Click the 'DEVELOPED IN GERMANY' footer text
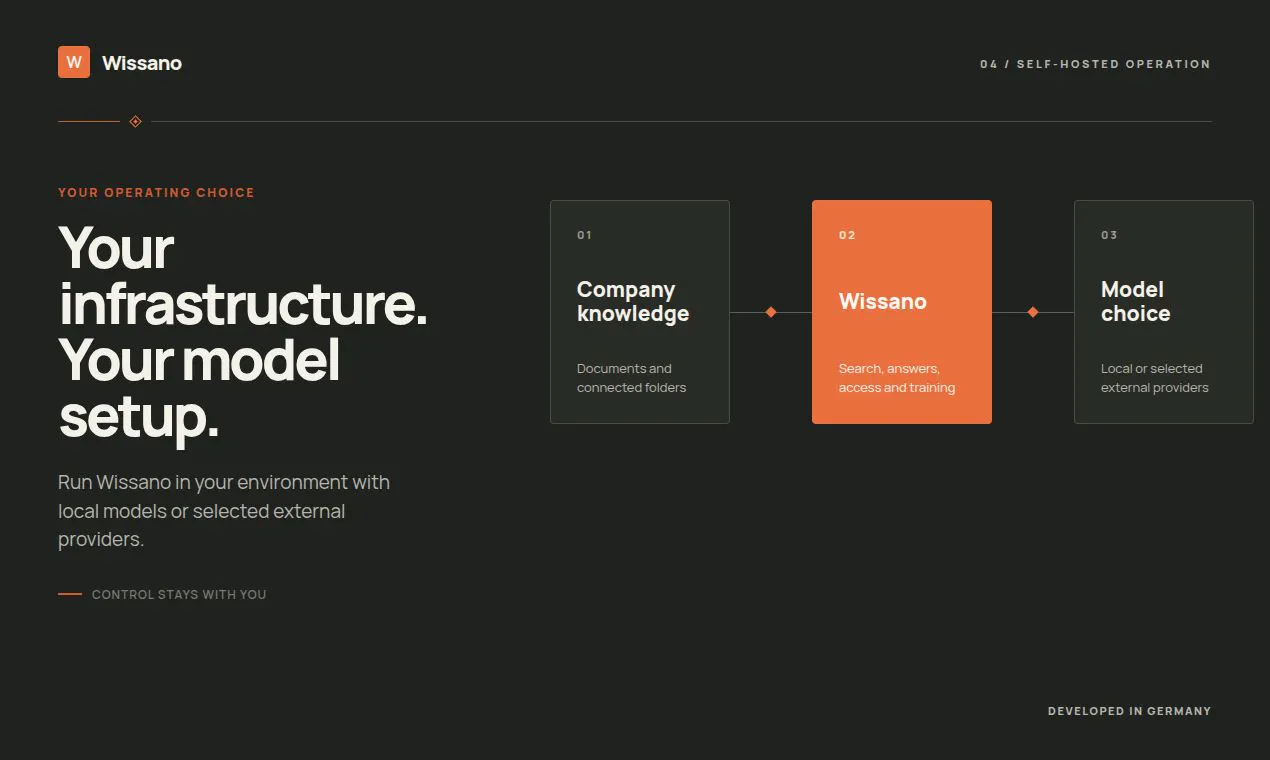The image size is (1270, 760). point(1130,711)
